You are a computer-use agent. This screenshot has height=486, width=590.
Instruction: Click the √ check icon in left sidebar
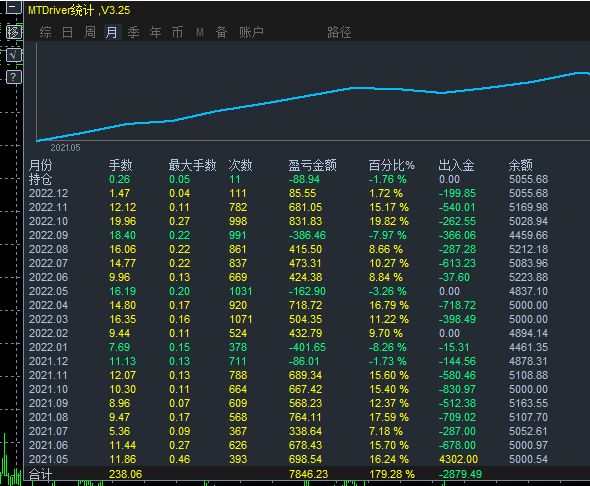pyautogui.click(x=14, y=55)
